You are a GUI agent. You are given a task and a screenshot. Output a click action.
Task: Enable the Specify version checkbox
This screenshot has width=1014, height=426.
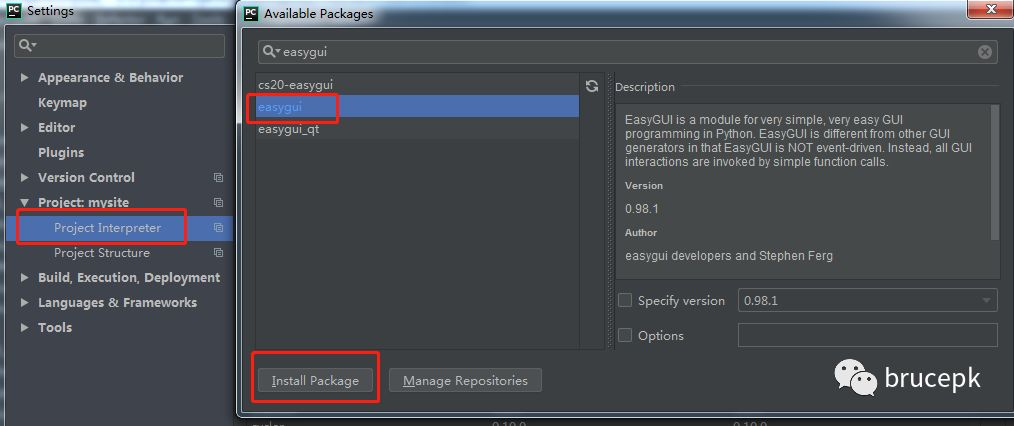tap(625, 300)
